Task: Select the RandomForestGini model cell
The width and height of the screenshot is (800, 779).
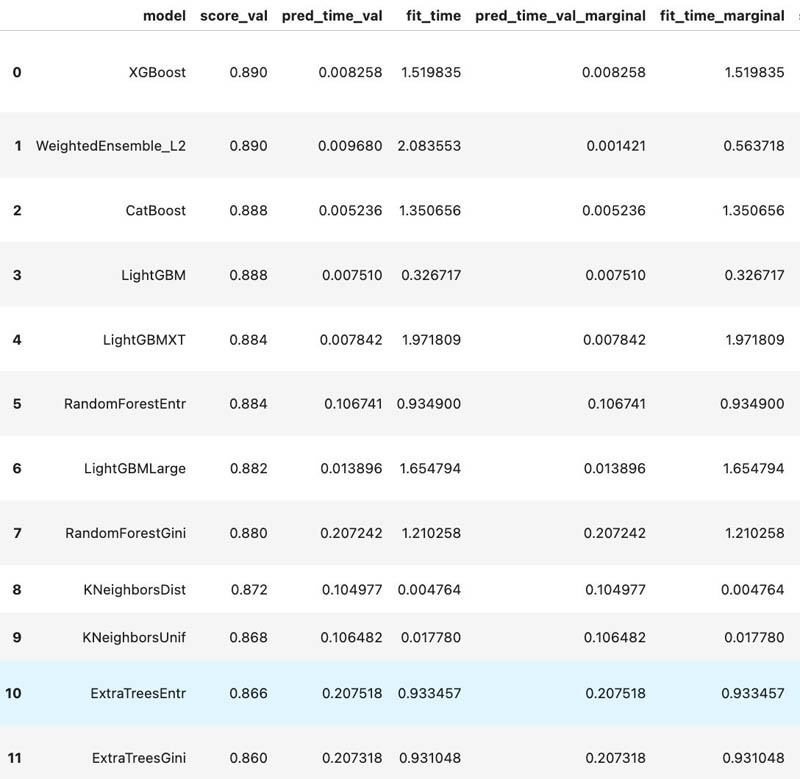Action: 126,533
